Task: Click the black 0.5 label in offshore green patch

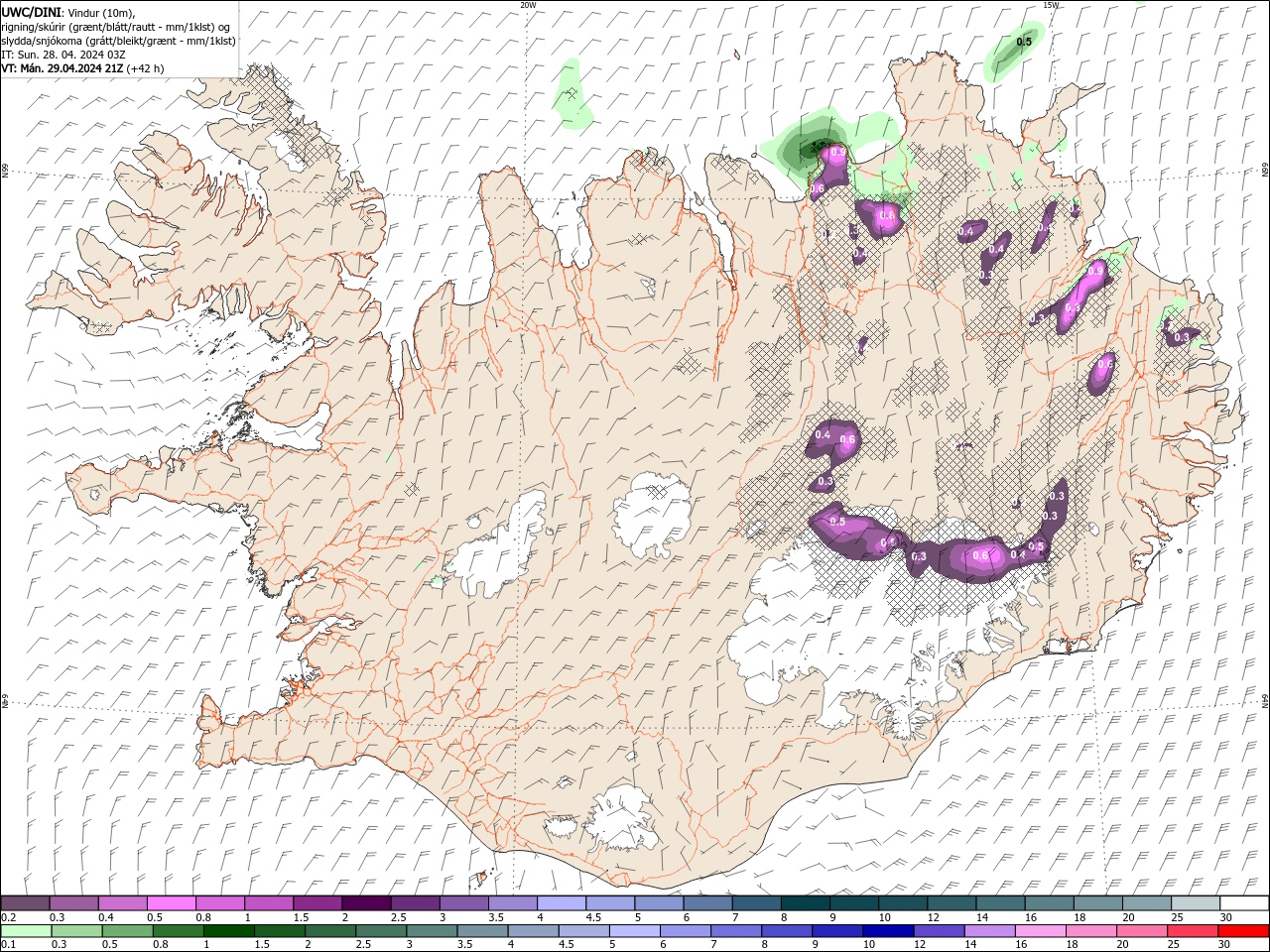Action: 1025,42
